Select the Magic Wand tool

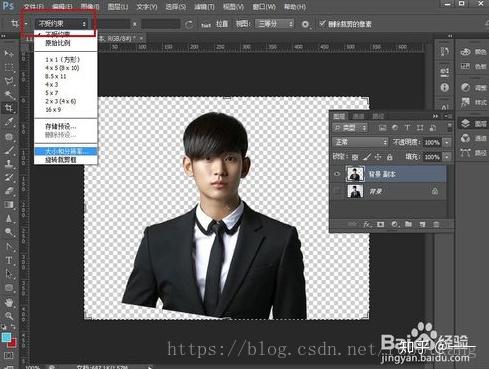pyautogui.click(x=9, y=94)
